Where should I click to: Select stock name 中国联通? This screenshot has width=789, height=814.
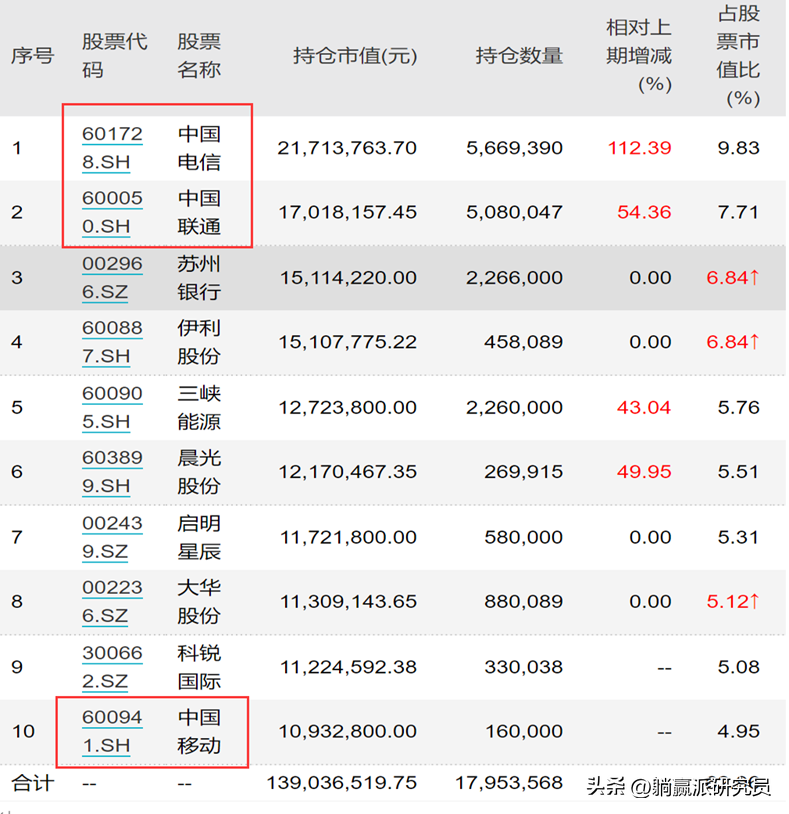(199, 212)
